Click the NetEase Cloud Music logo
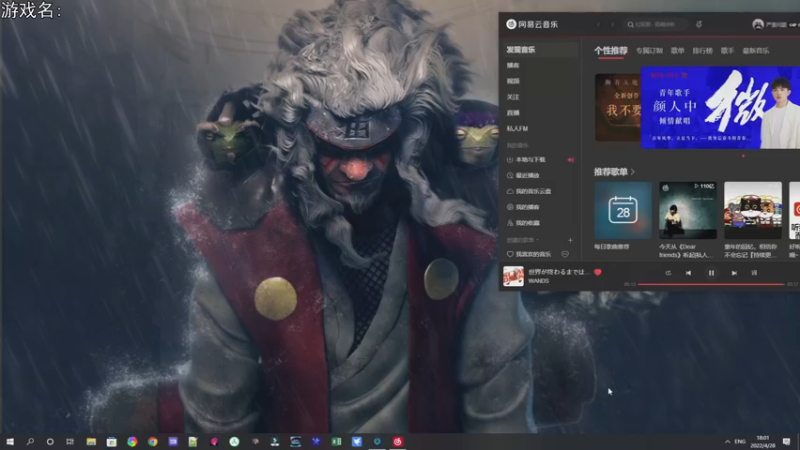800x450 pixels. 532,24
